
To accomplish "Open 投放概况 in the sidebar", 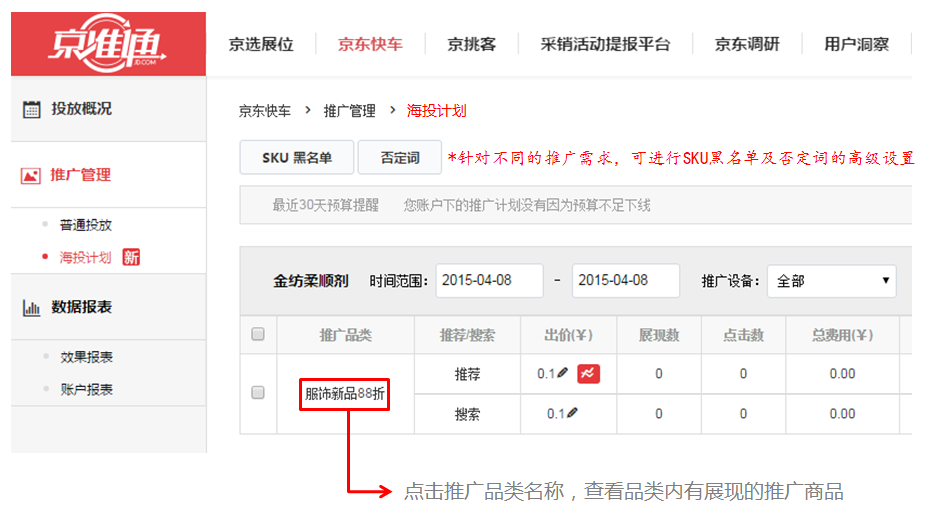I will pyautogui.click(x=81, y=109).
